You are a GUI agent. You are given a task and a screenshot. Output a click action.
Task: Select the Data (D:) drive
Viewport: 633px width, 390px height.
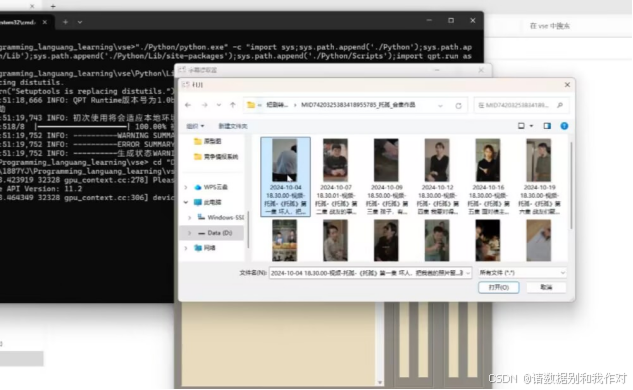point(215,233)
